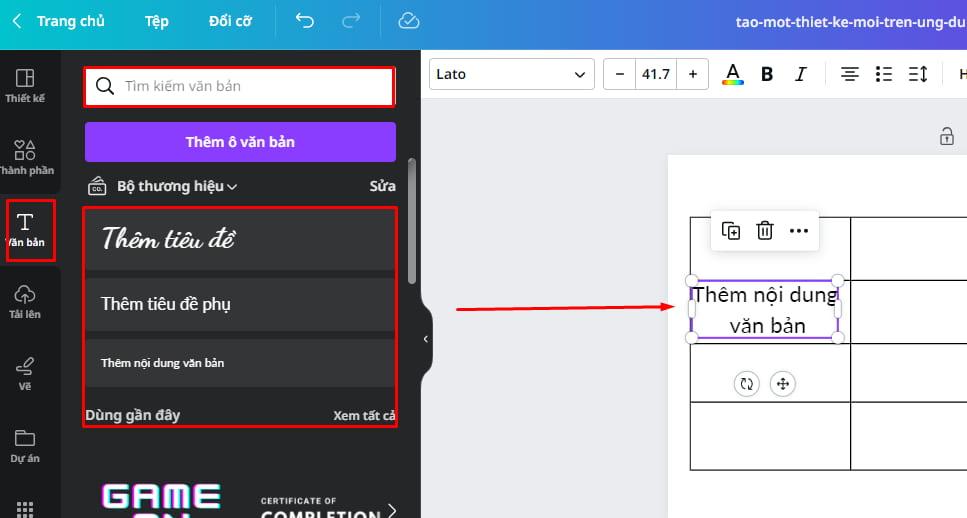Add a heading with Thêm tiêu đề
This screenshot has width=967, height=518.
click(240, 239)
